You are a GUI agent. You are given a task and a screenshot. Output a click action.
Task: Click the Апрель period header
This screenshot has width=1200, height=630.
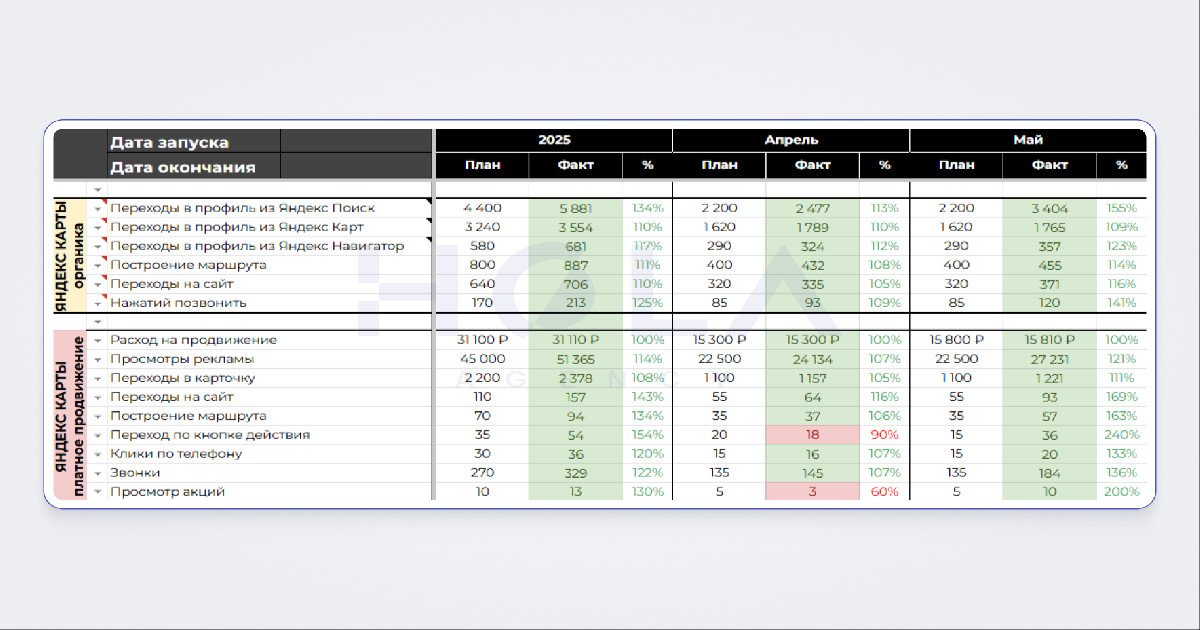pyautogui.click(x=791, y=141)
